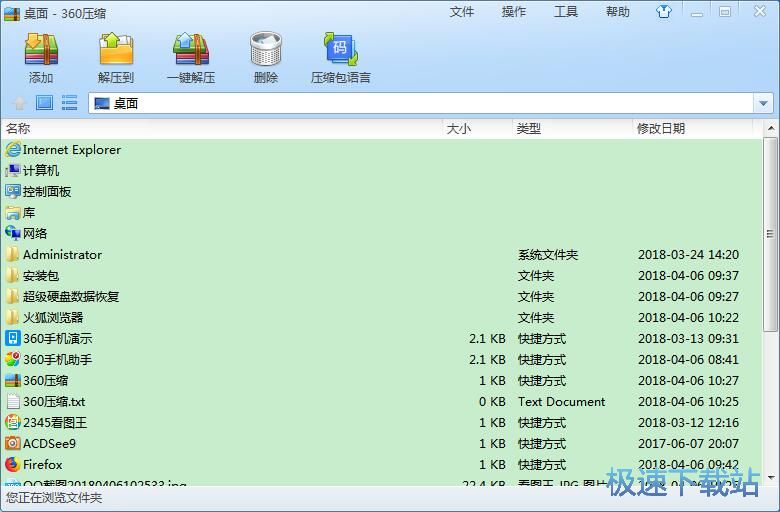The image size is (780, 512).
Task: Select the Internet Explorer icon
Action: tap(13, 149)
